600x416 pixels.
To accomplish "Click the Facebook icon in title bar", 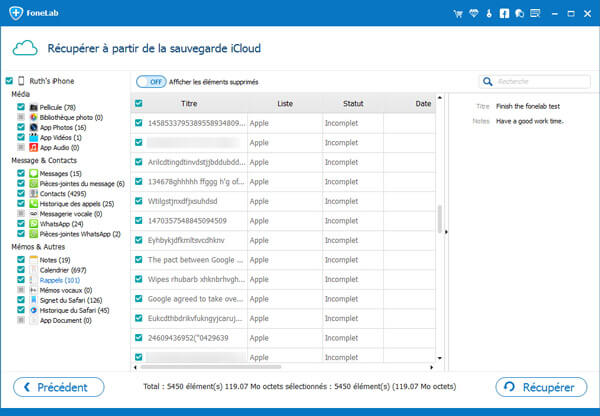I will pos(504,14).
